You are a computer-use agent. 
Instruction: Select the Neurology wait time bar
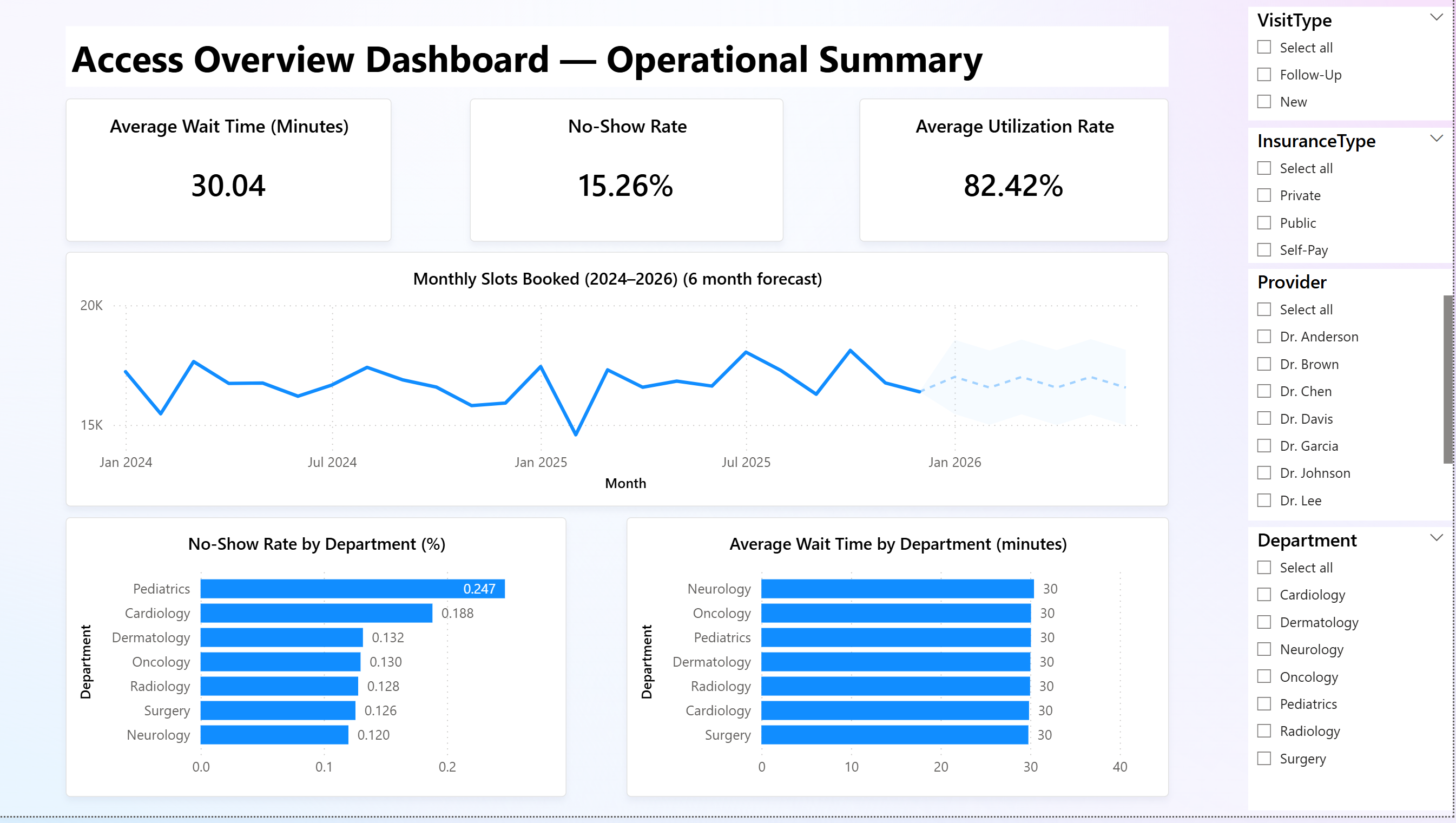[x=897, y=588]
